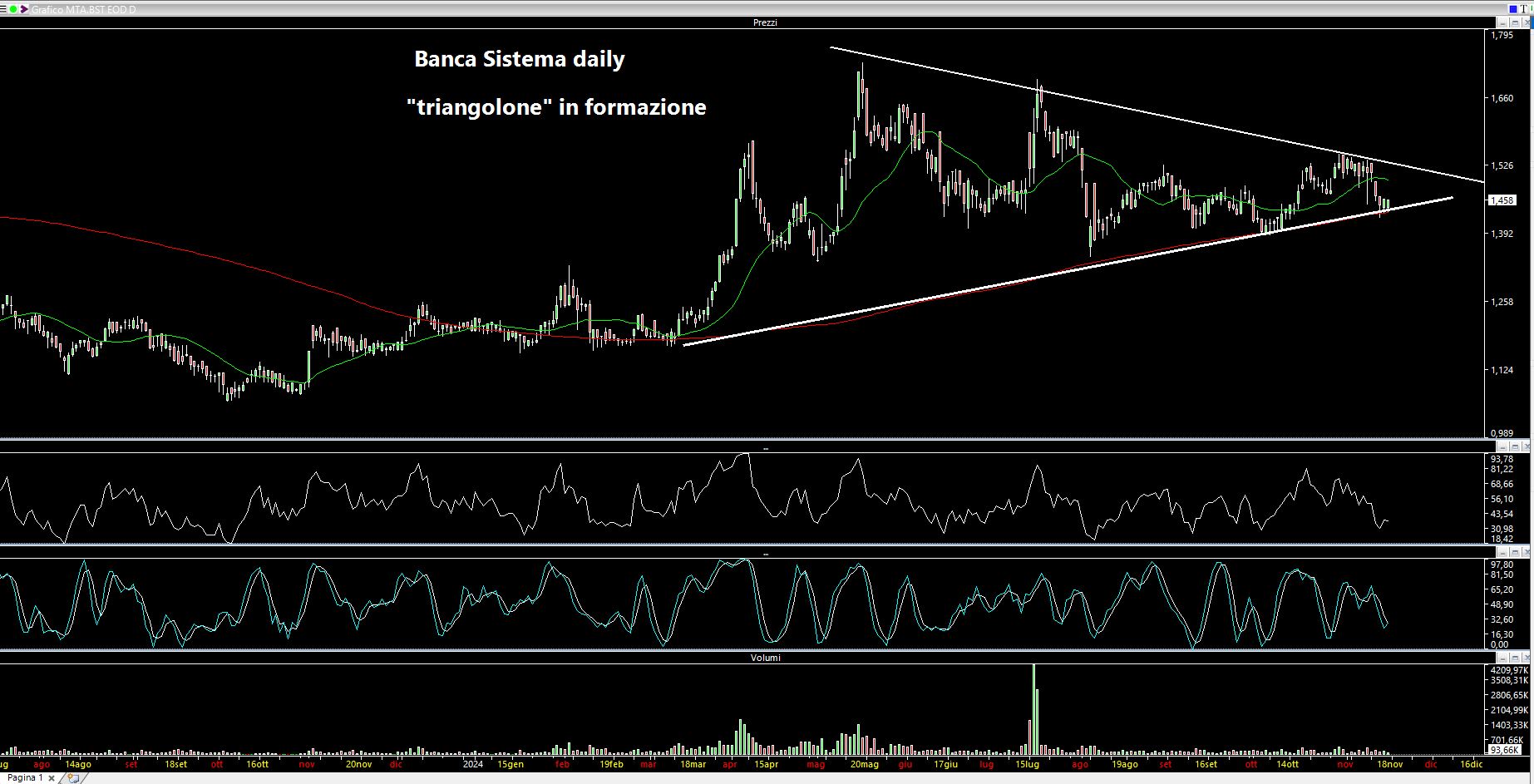Click the Prezzi pane title
Viewport: 1534px width, 784px height.
[x=765, y=22]
